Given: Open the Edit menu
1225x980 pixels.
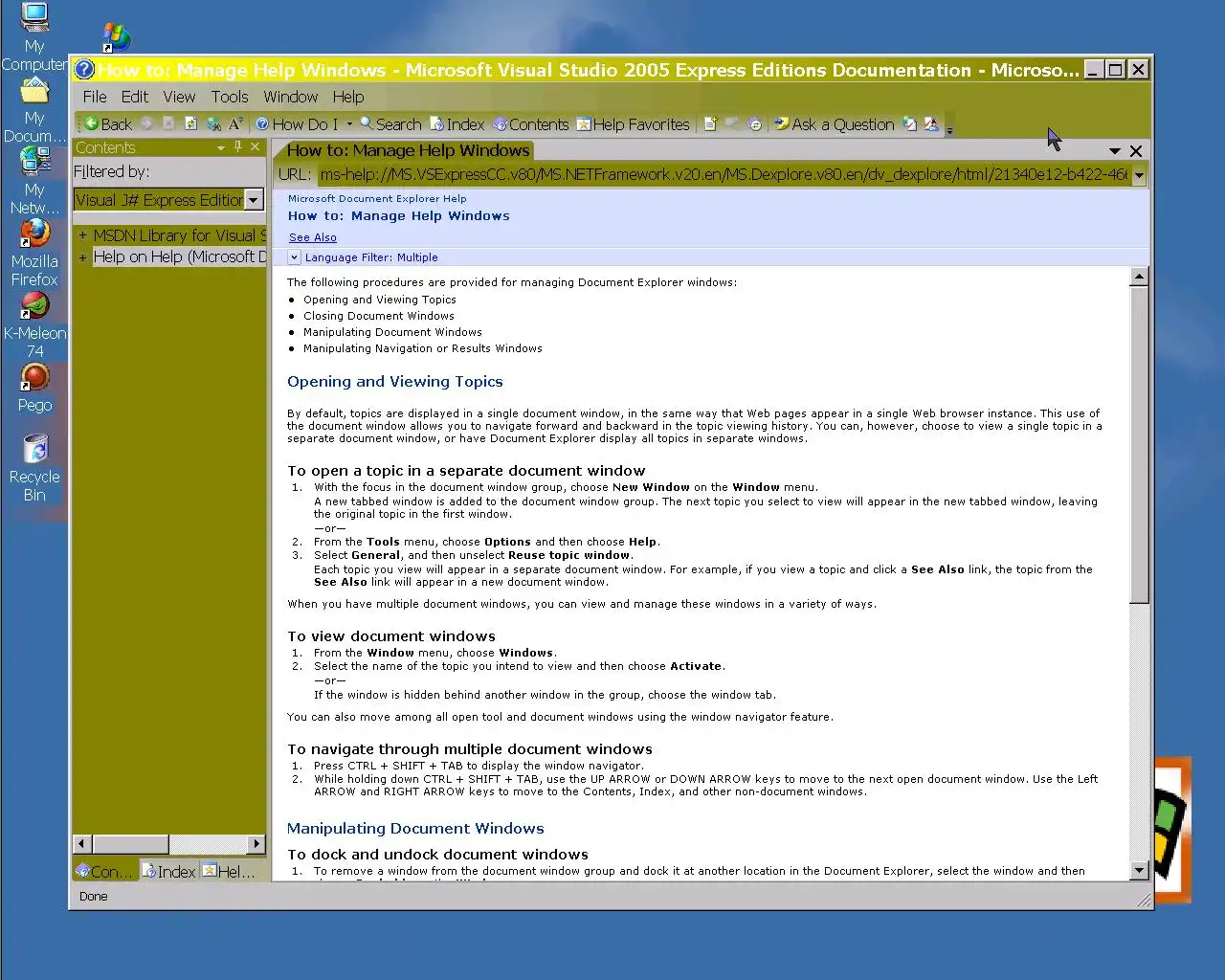Looking at the screenshot, I should tap(134, 97).
